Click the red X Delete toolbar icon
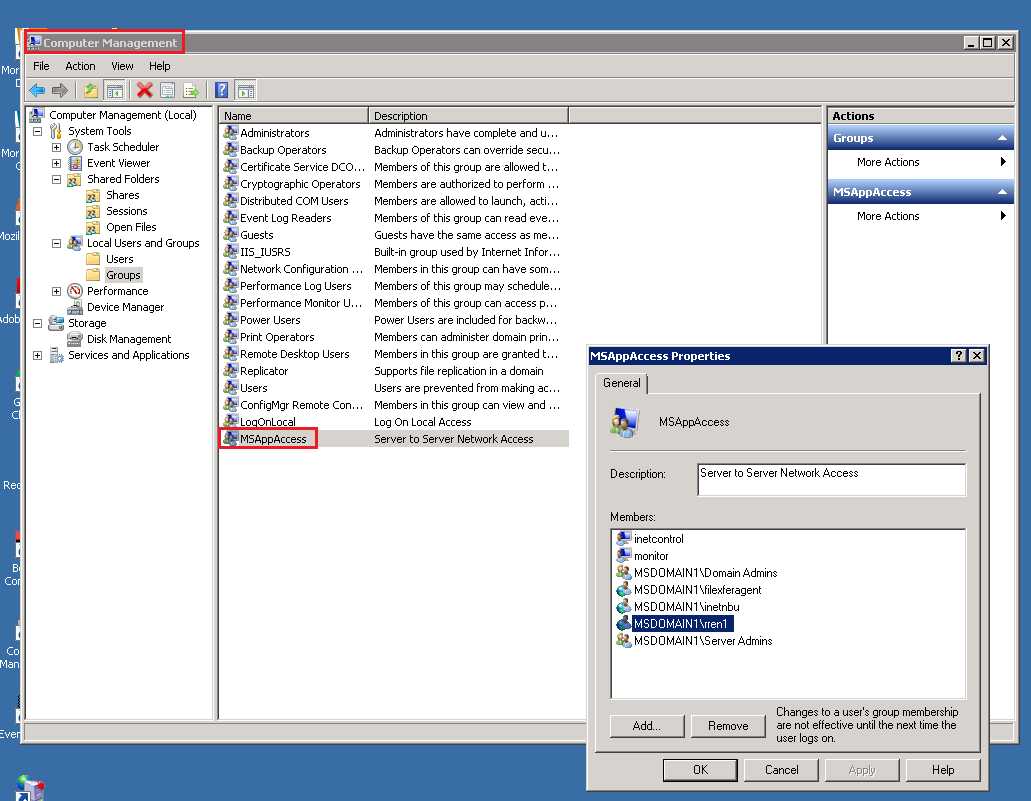Viewport: 1031px width, 801px height. (145, 90)
